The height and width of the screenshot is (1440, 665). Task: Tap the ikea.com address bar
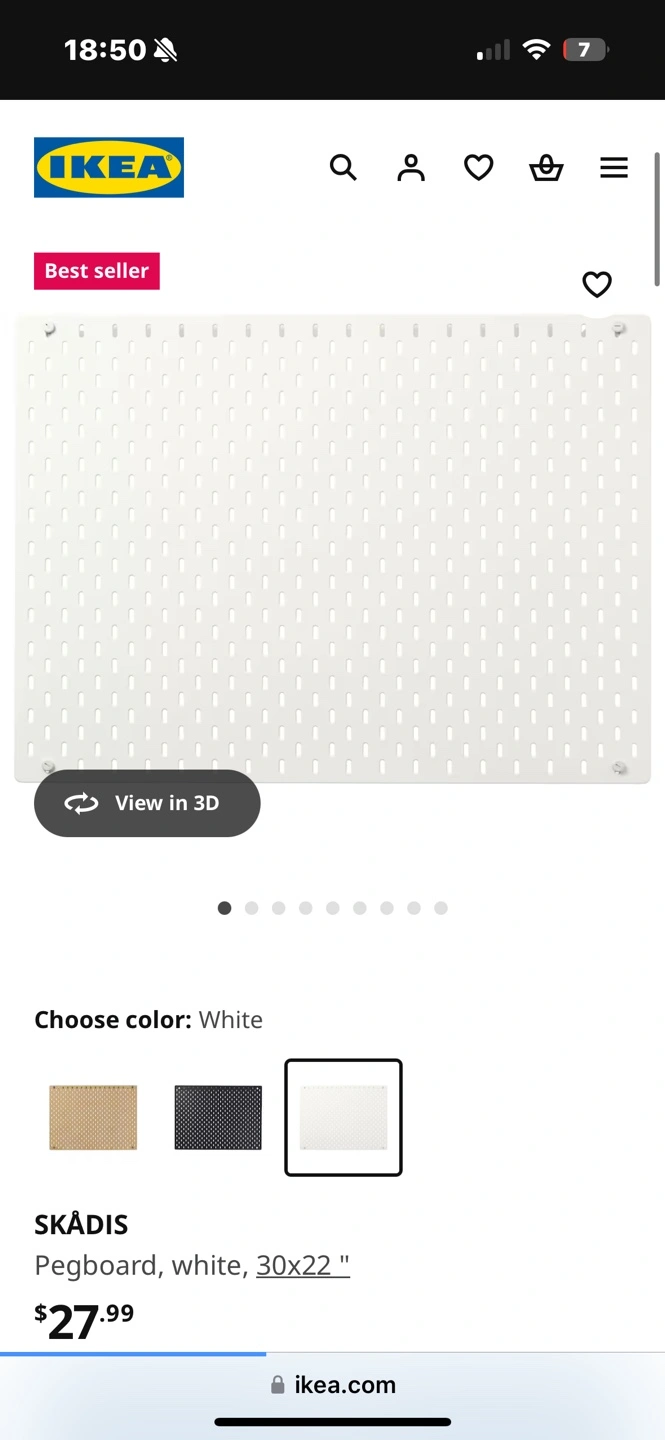coord(333,1385)
